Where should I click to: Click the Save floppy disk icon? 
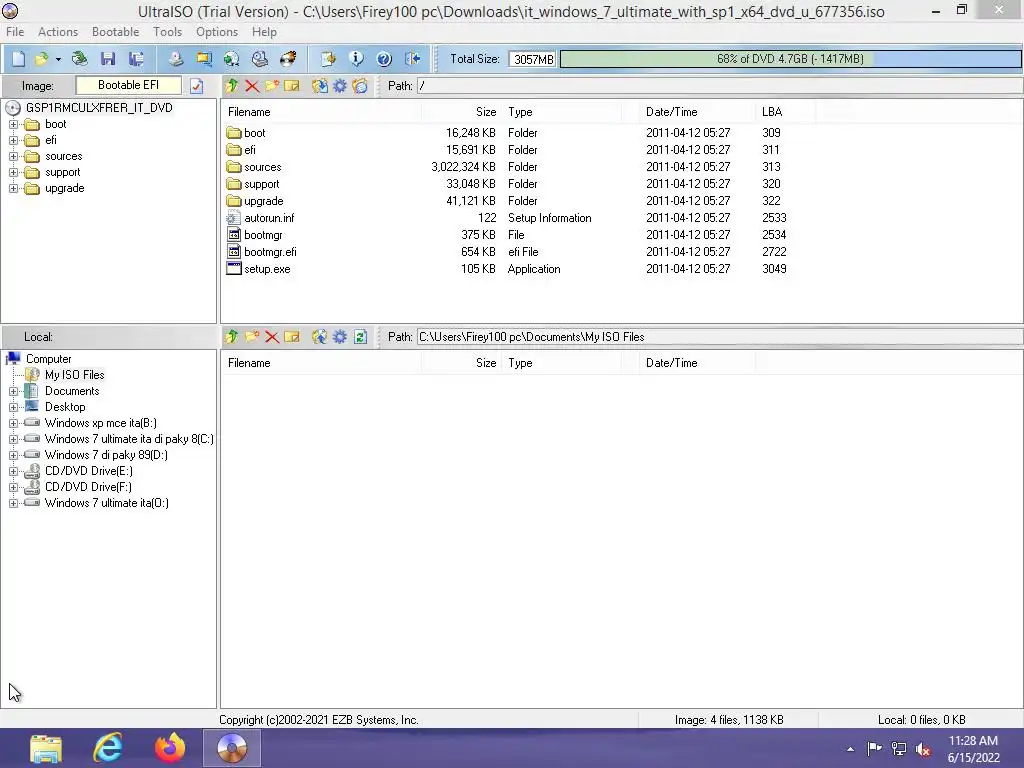(108, 59)
